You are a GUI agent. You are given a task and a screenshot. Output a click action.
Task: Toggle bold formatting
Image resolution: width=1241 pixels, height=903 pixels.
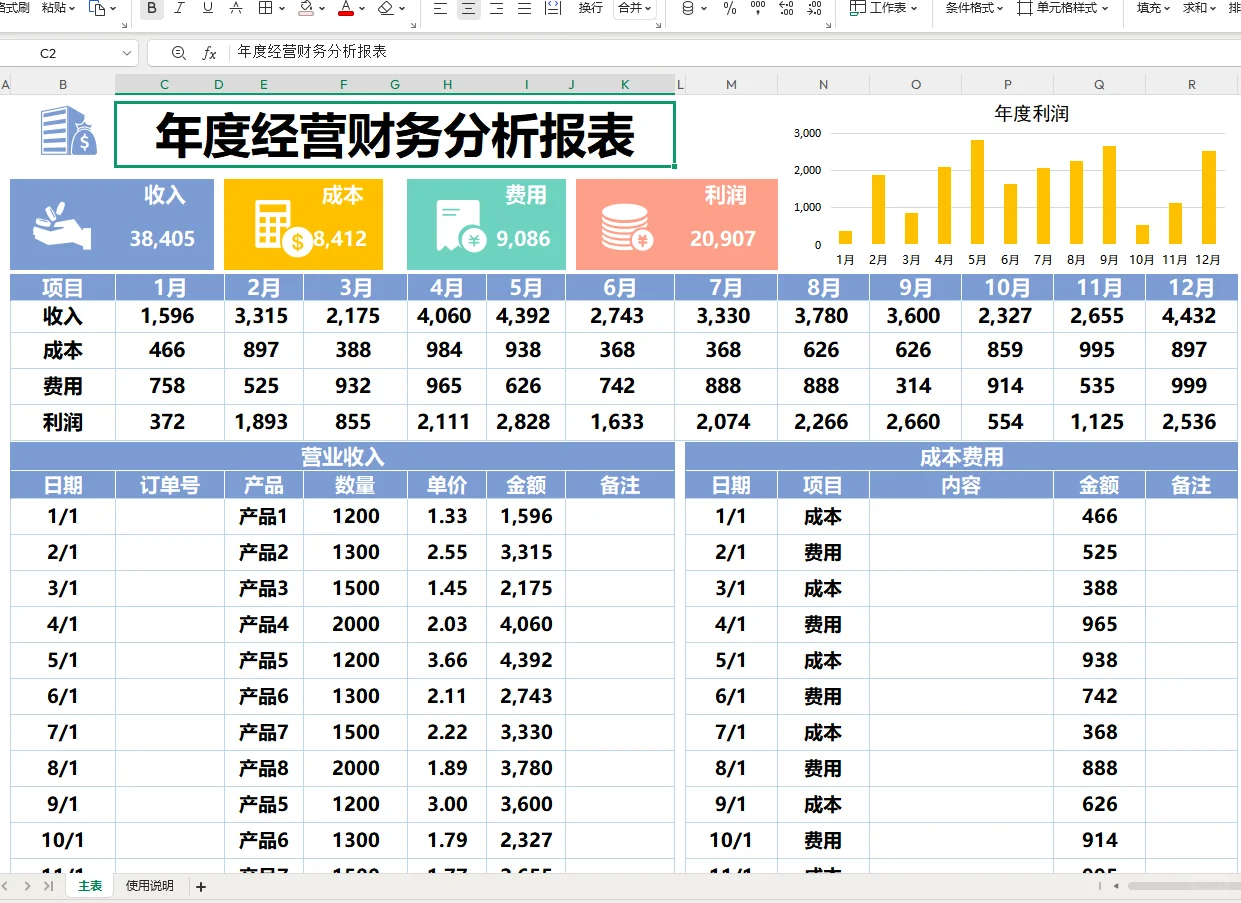coord(151,8)
